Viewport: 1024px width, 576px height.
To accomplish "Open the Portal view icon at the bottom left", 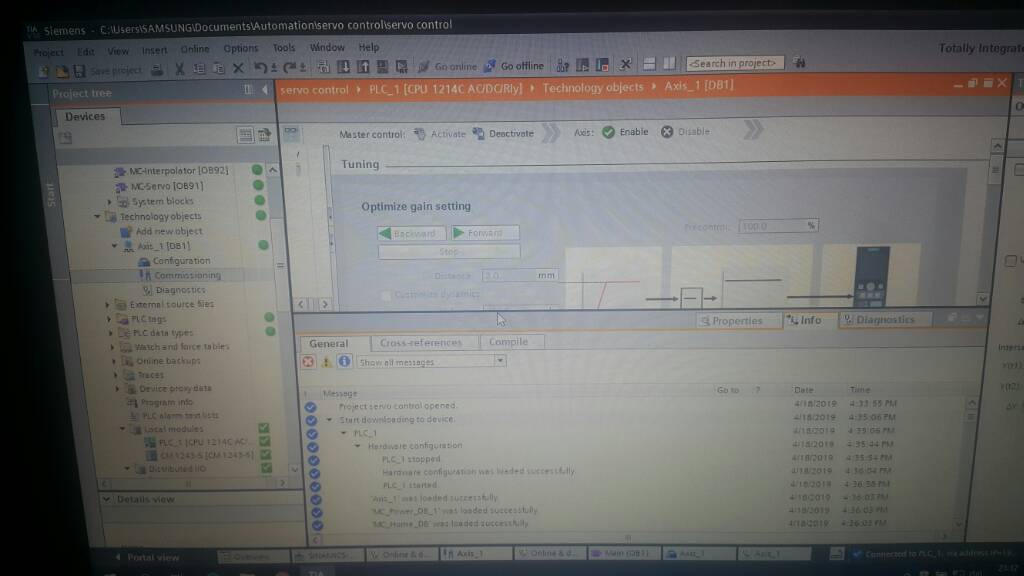I will click(x=118, y=557).
